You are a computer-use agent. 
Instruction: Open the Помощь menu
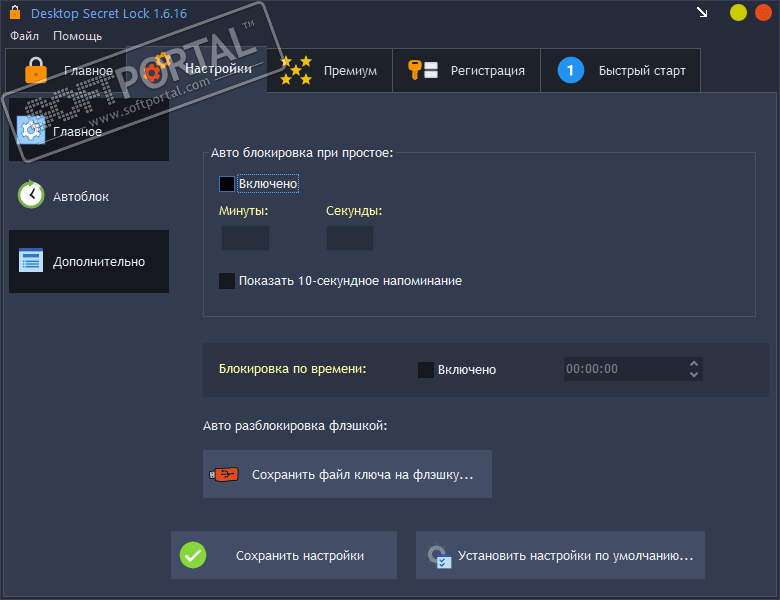[x=78, y=36]
